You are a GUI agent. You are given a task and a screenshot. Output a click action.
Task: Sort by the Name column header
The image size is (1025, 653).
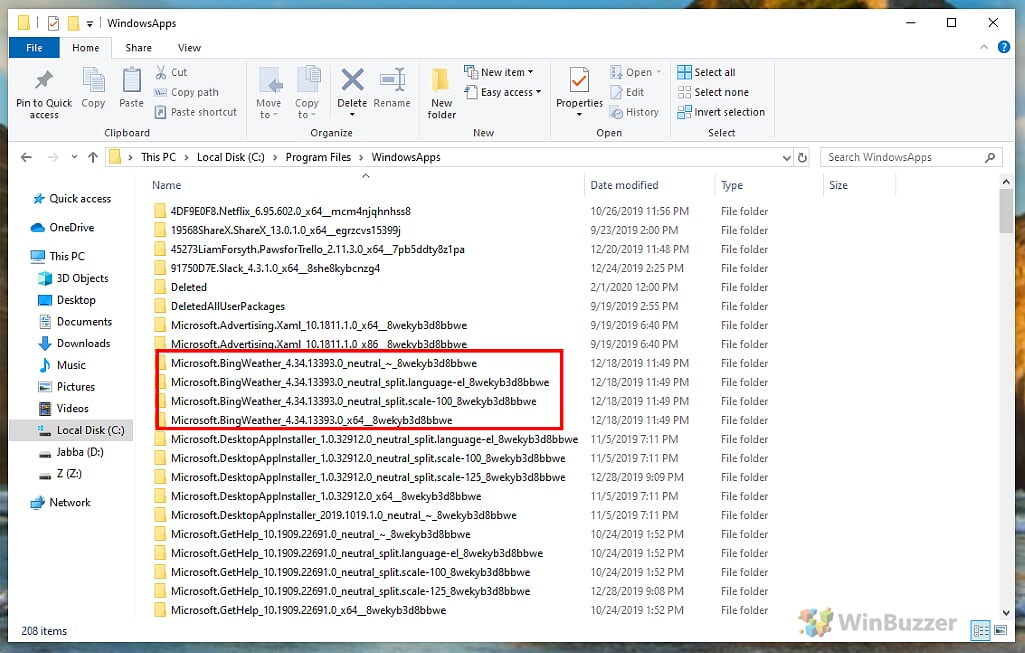167,185
